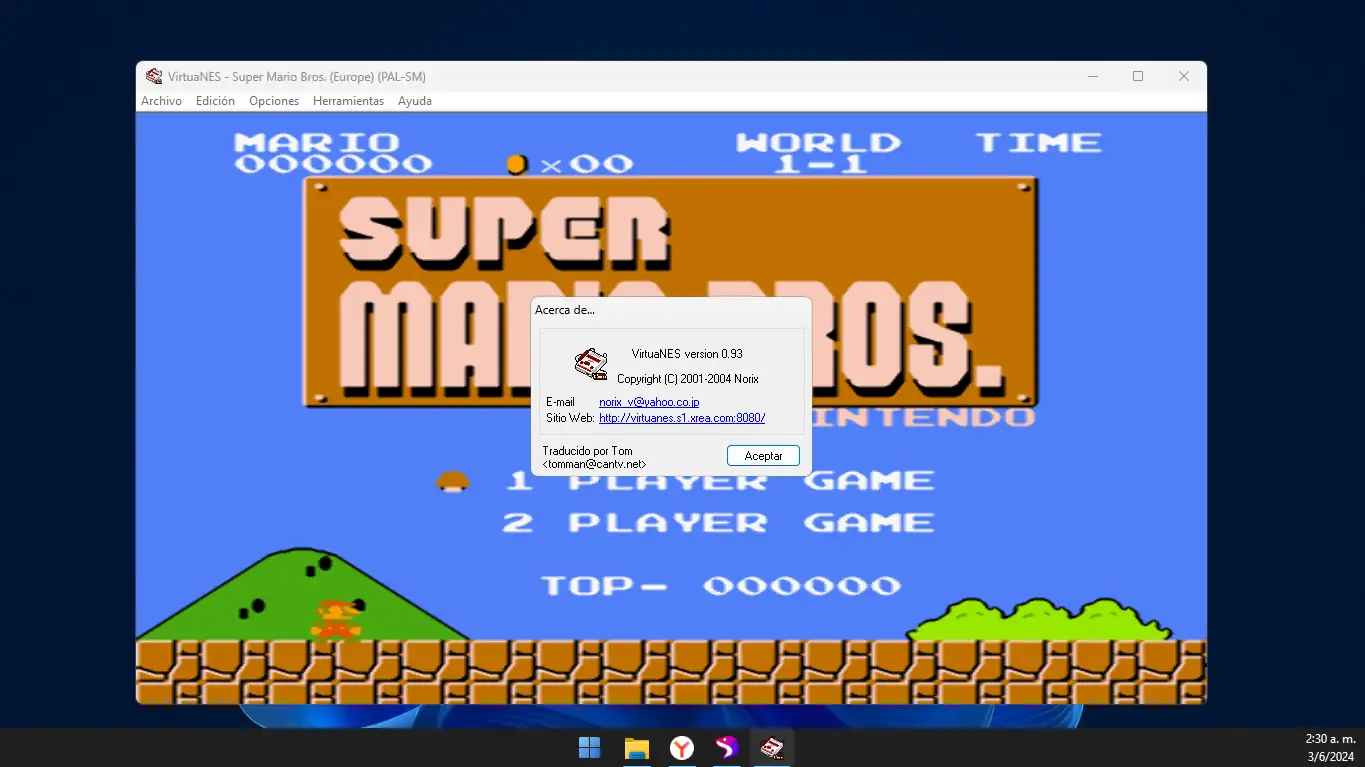Image resolution: width=1365 pixels, height=767 pixels.
Task: Click the mushroom cursor beside 1 PLAYER GAME
Action: click(453, 481)
